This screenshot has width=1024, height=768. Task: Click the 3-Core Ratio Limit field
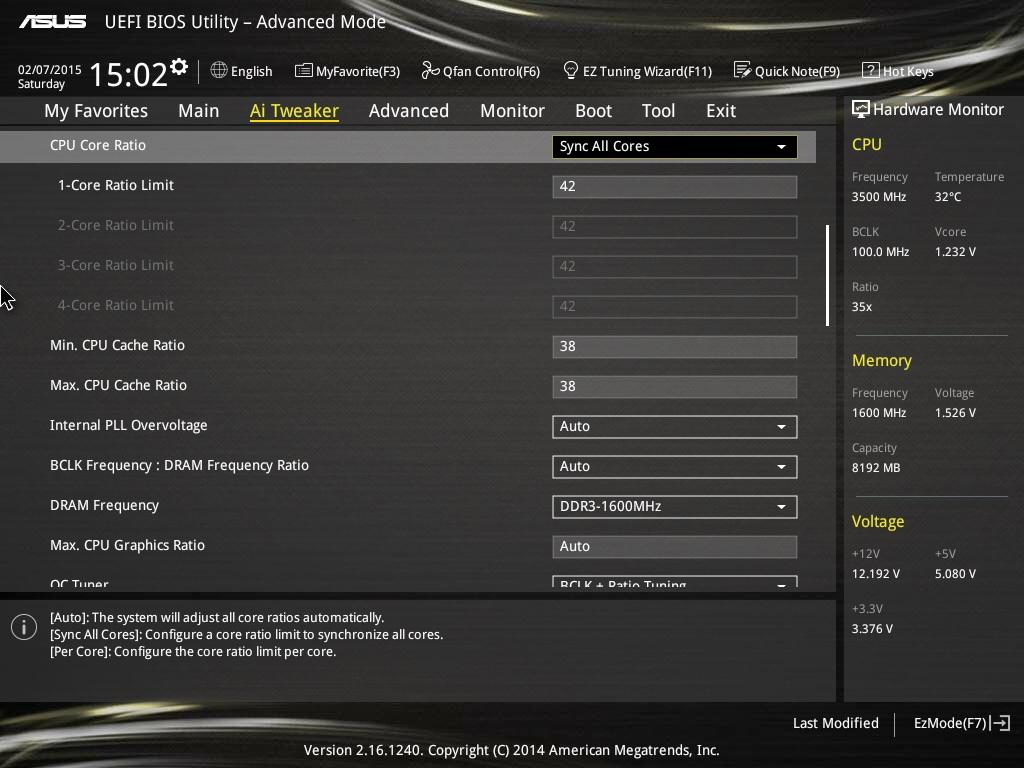pos(675,266)
